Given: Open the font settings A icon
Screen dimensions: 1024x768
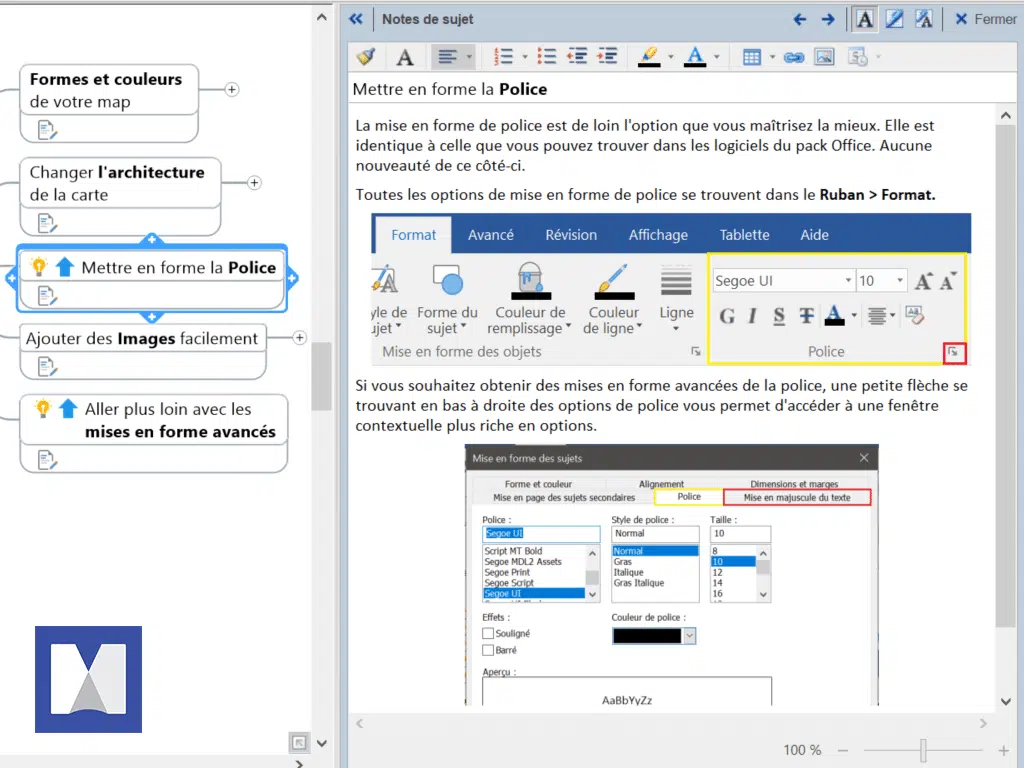Looking at the screenshot, I should point(404,57).
